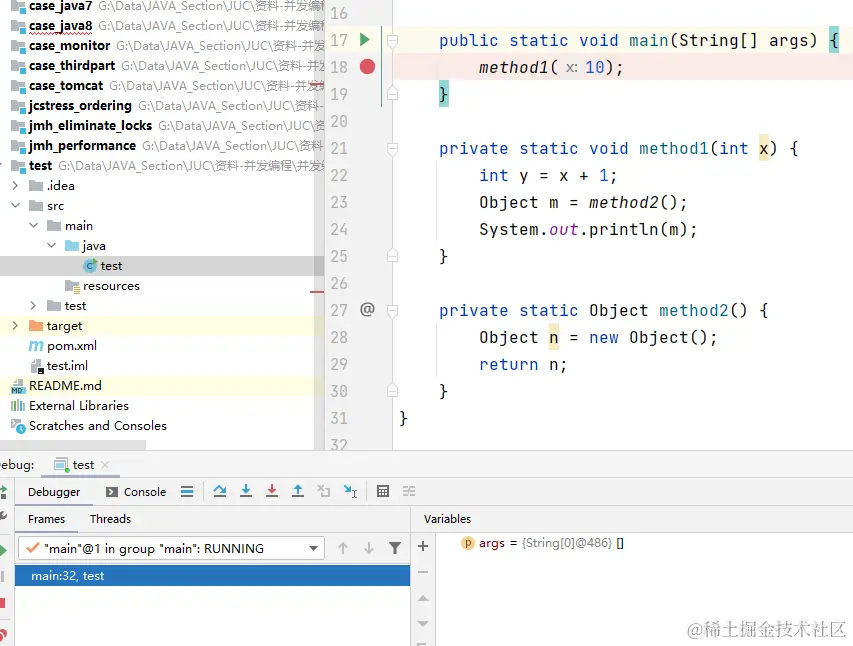Move to next frame with down arrow
This screenshot has width=853, height=646.
(x=369, y=548)
